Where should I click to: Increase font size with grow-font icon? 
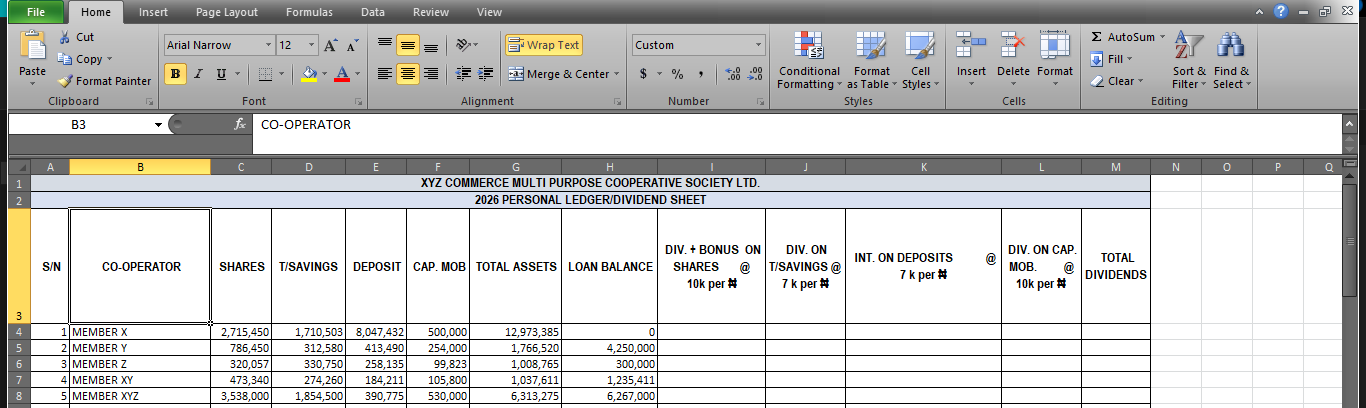point(331,46)
